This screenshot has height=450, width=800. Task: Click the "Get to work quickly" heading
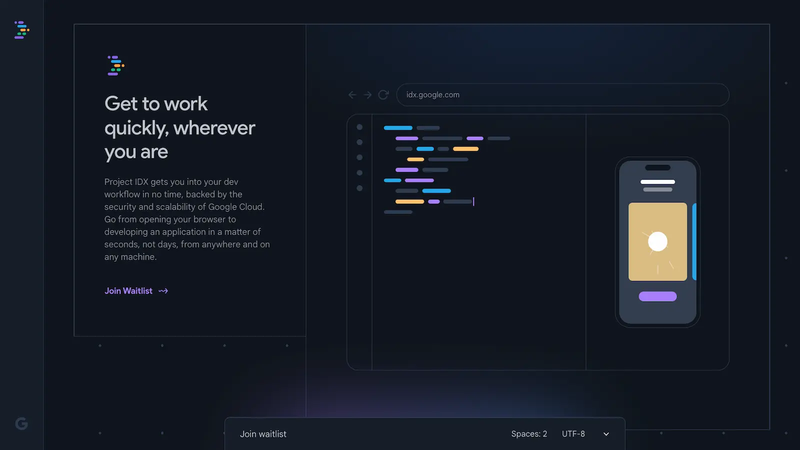[x=180, y=128]
